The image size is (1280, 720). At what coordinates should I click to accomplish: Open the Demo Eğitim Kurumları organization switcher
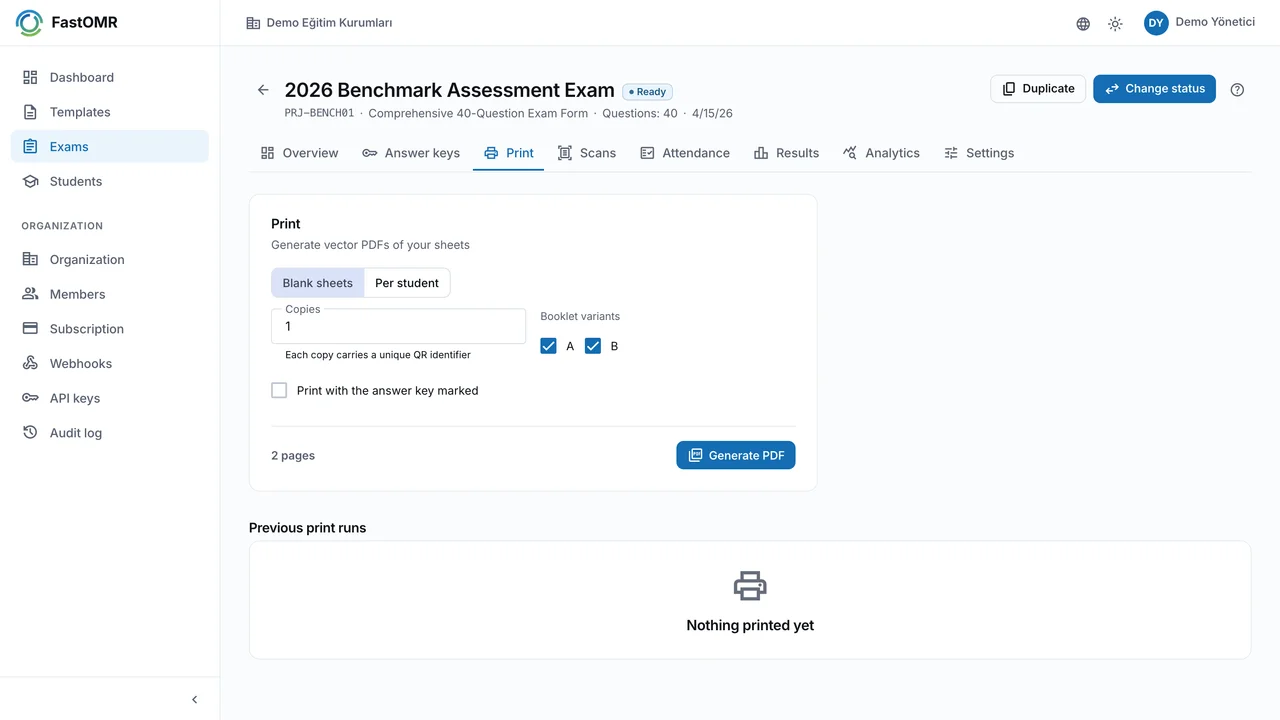(319, 23)
